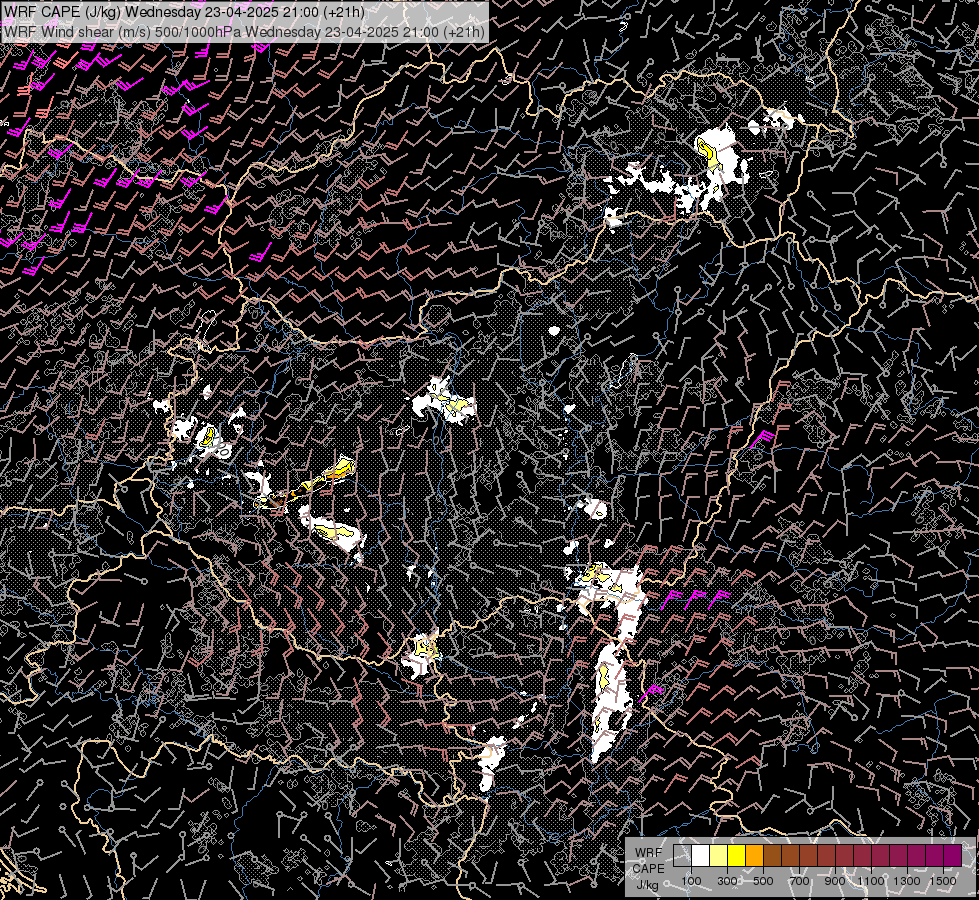Select the gray first swatch in the legend
This screenshot has height=900, width=979.
click(682, 855)
